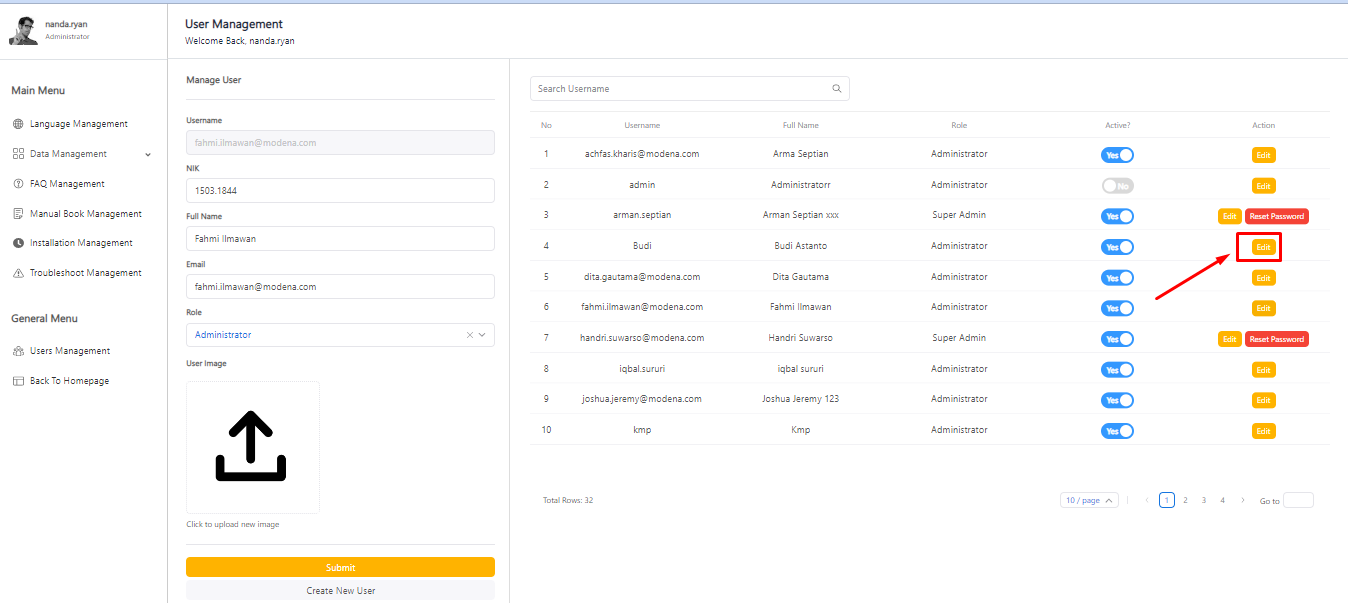Open Users Management in General Menu
Image resolution: width=1348 pixels, height=603 pixels.
click(x=69, y=351)
